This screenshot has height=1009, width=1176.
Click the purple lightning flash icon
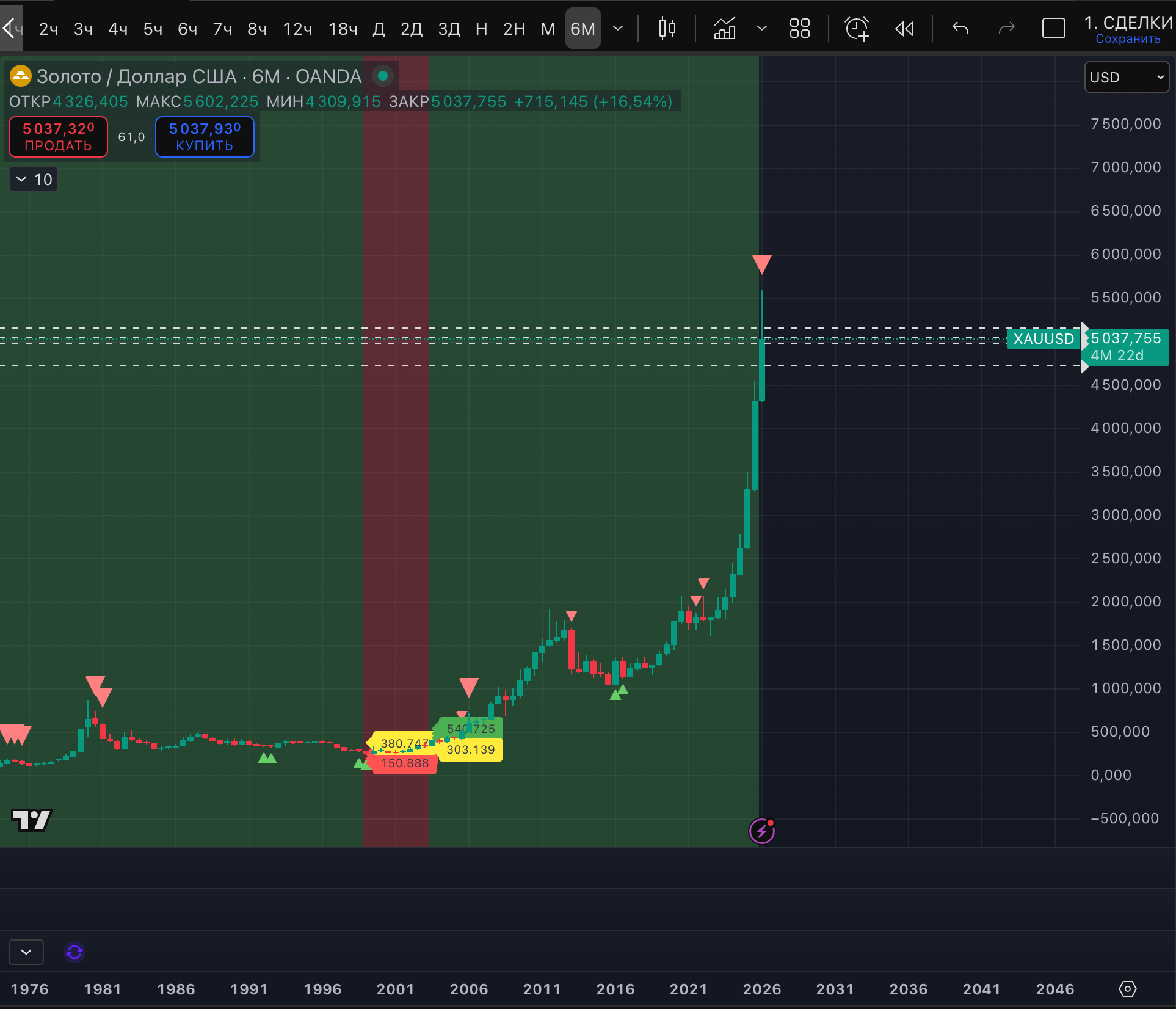[762, 831]
